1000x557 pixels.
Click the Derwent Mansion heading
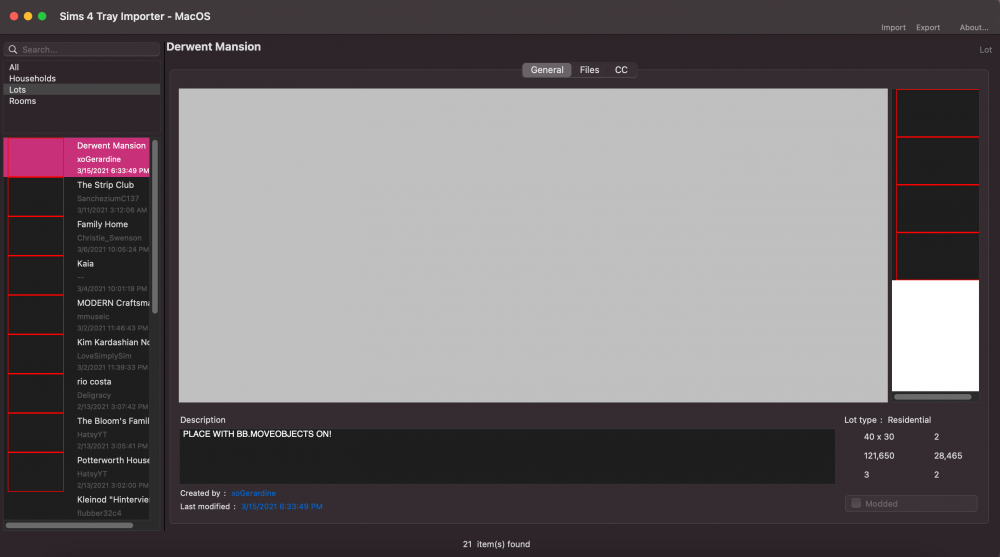pyautogui.click(x=214, y=47)
